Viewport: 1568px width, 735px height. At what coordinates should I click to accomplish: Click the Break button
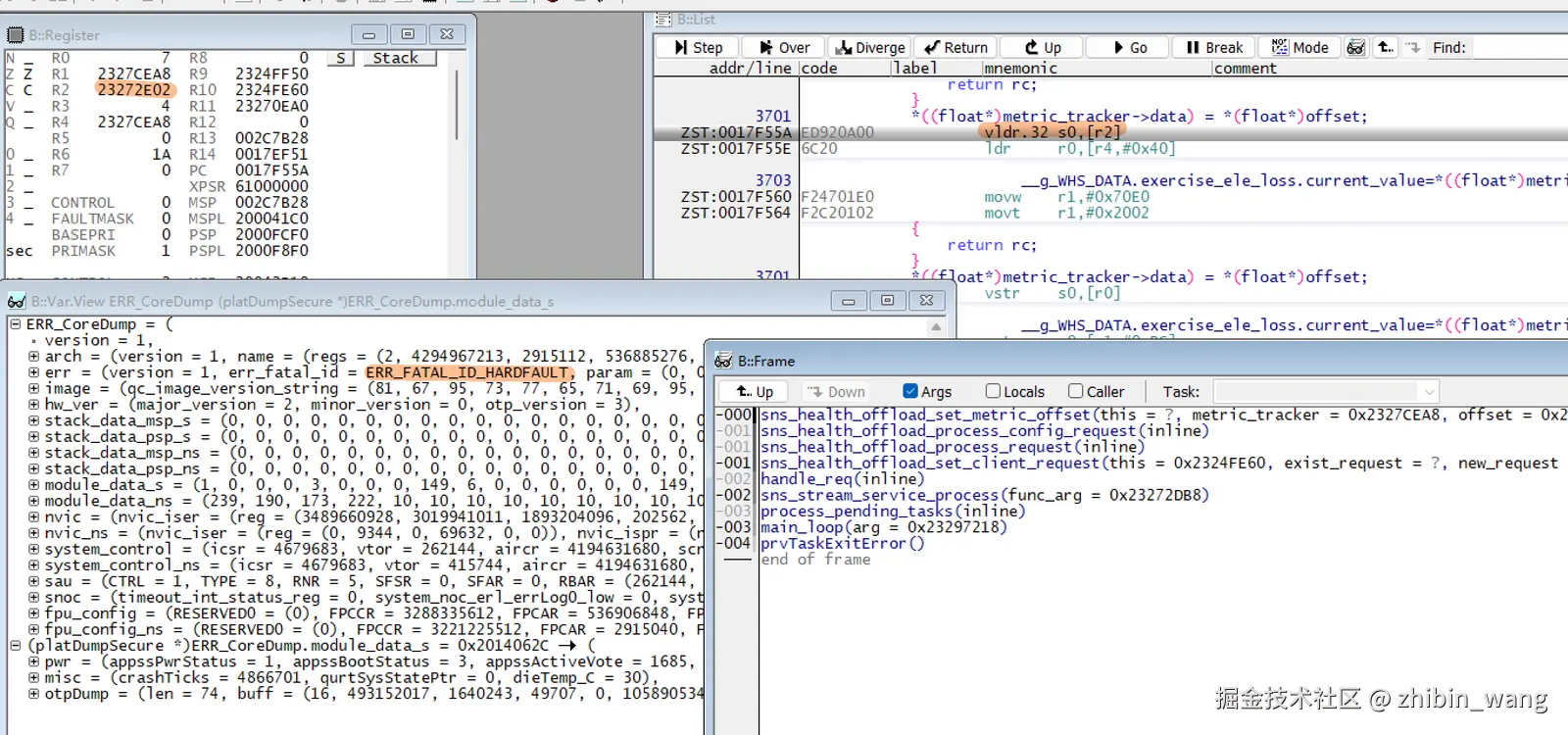(1214, 47)
